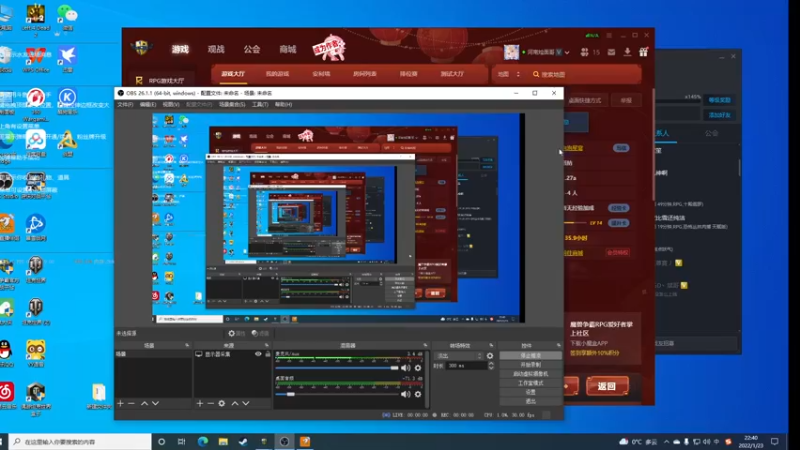This screenshot has width=800, height=450.
Task: Remove the selected scene in OBS
Action: pos(131,403)
